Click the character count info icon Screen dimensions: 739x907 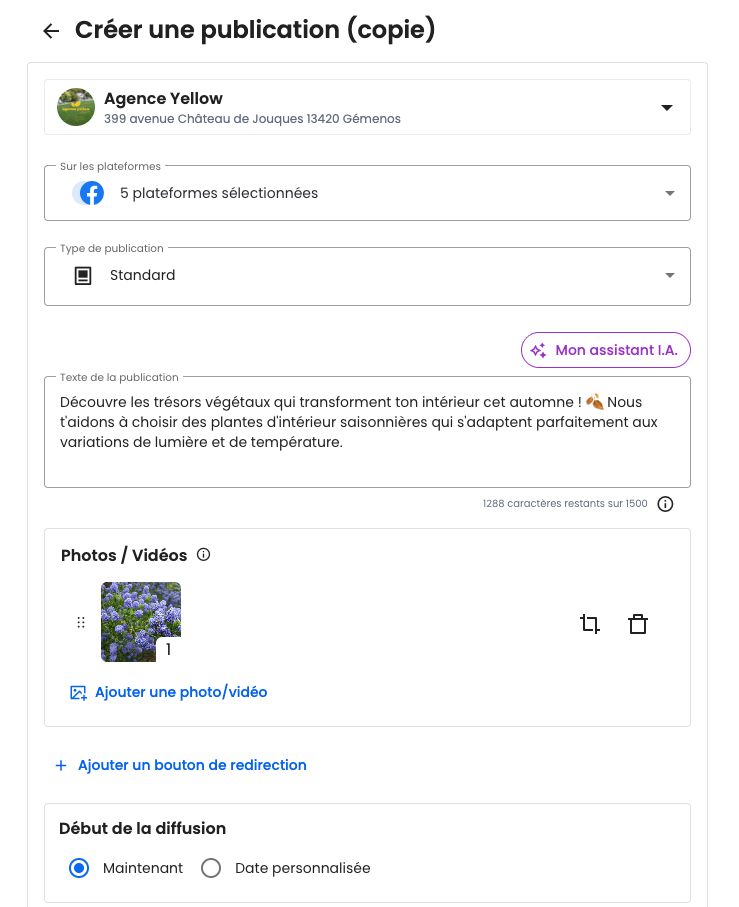click(x=666, y=504)
